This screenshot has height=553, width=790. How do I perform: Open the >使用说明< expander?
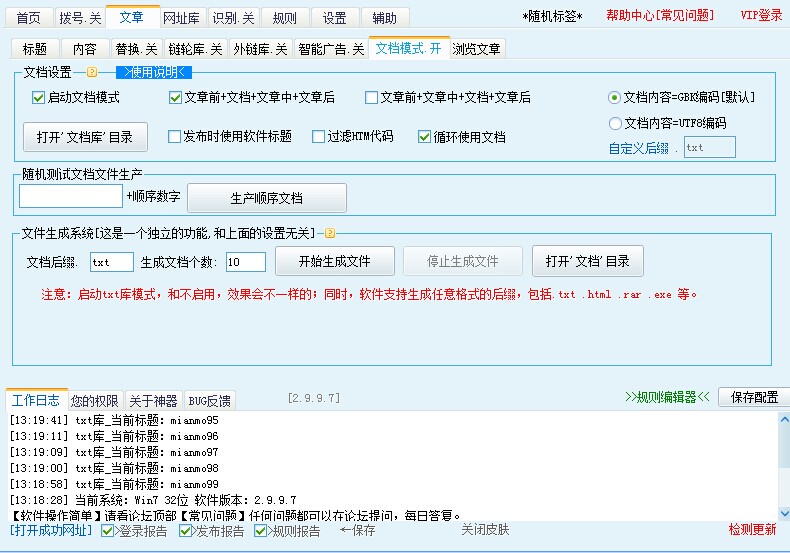point(154,72)
